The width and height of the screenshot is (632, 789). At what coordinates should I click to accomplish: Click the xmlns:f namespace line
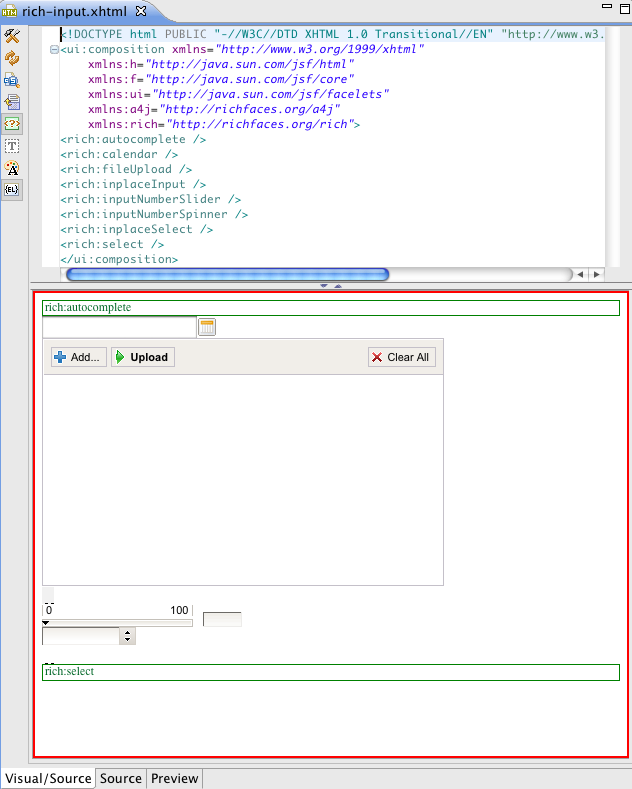pos(221,80)
